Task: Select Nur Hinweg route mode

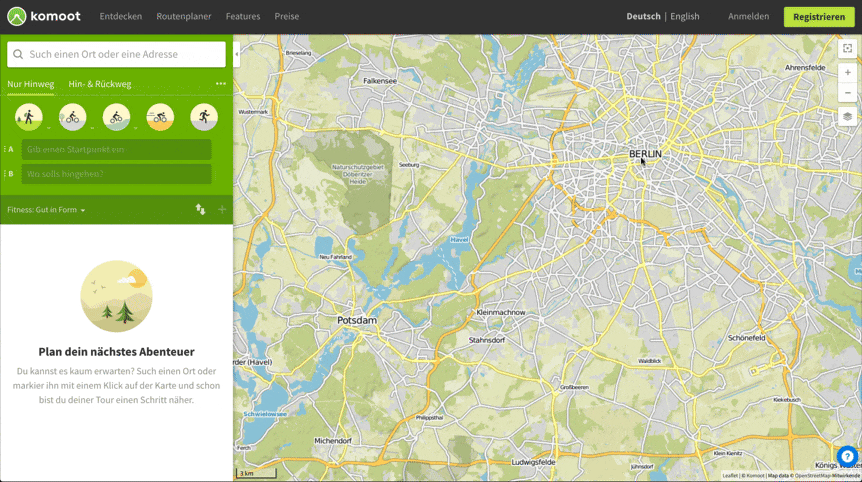Action: point(31,84)
